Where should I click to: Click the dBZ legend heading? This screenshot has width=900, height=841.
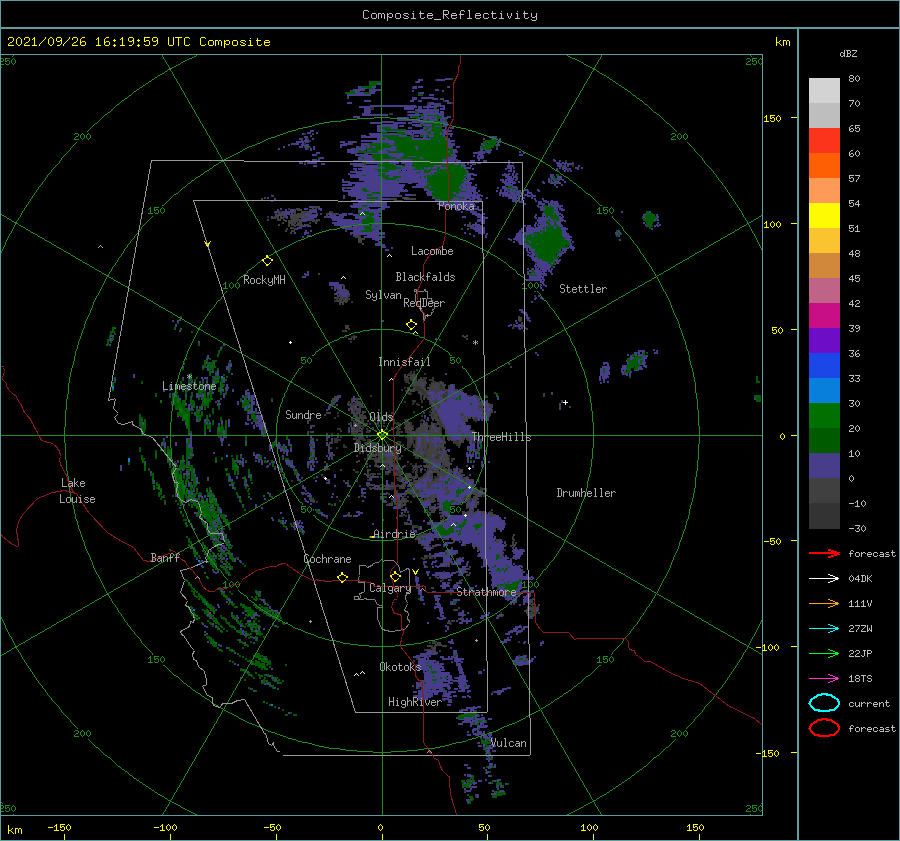click(x=848, y=54)
